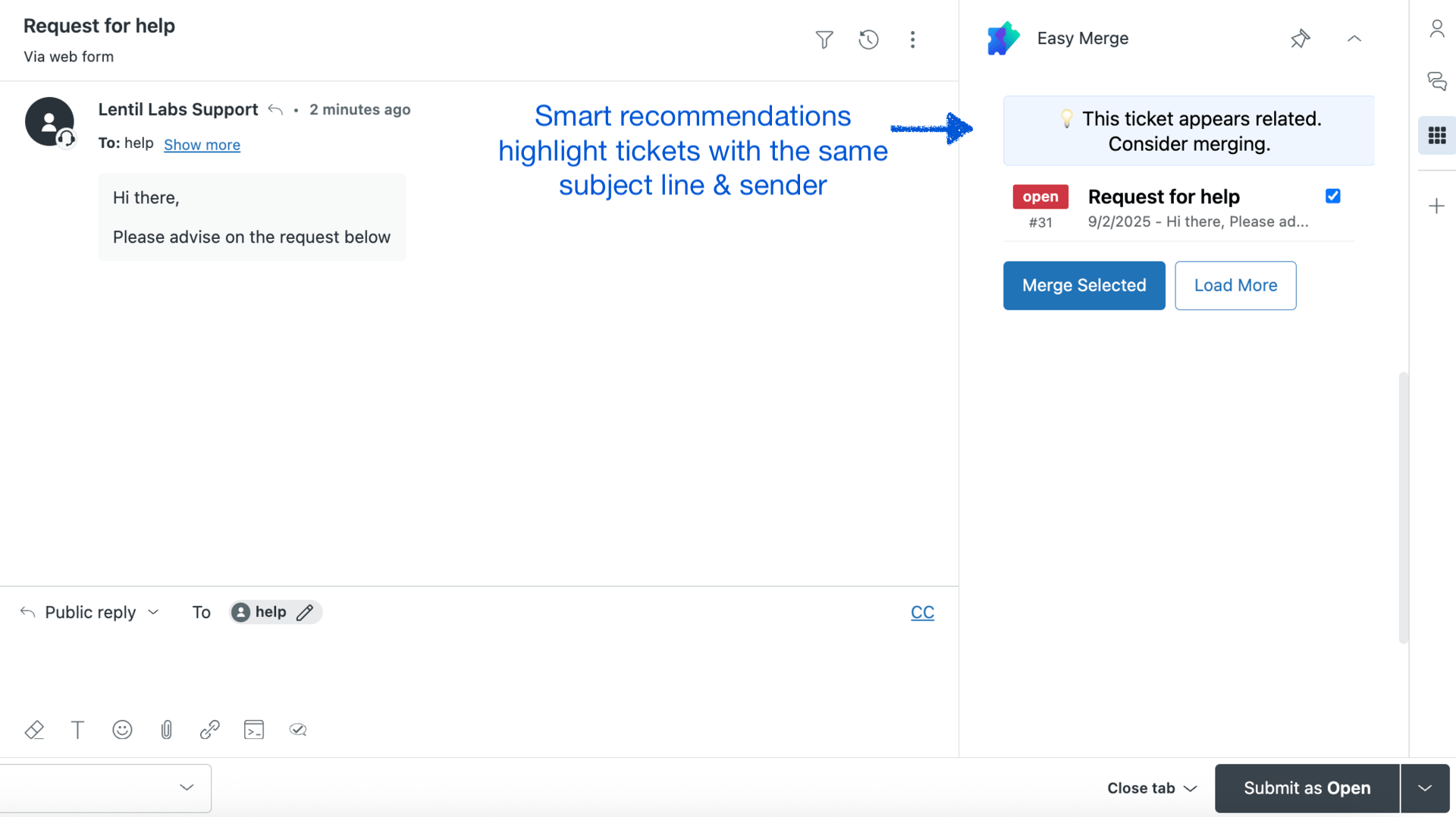This screenshot has height=817, width=1456.
Task: Insert an emoji into reply
Action: coord(122,730)
